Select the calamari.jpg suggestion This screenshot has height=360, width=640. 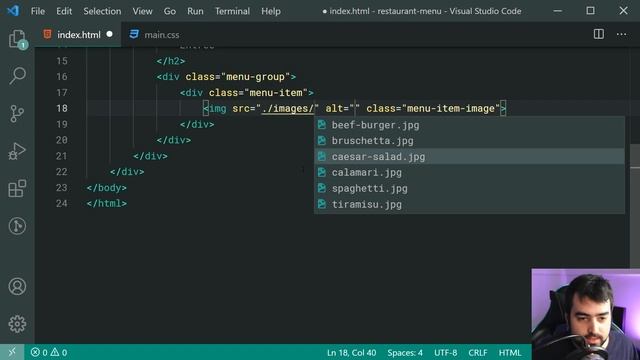tap(469, 173)
